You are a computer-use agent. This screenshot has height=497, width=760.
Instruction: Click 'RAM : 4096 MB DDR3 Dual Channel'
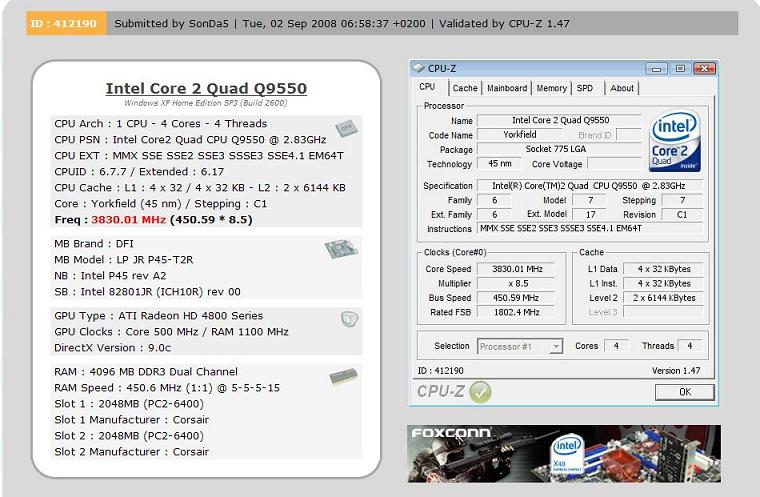[146, 372]
